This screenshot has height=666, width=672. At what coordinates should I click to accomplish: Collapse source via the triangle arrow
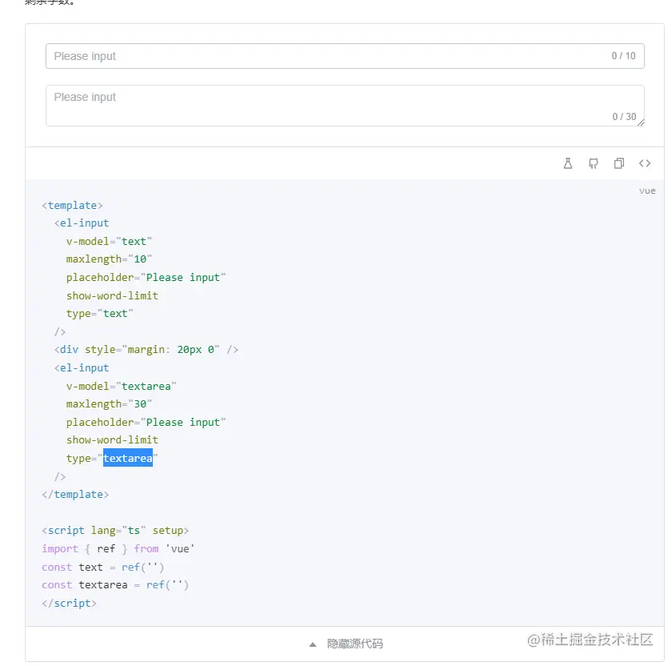click(x=313, y=644)
